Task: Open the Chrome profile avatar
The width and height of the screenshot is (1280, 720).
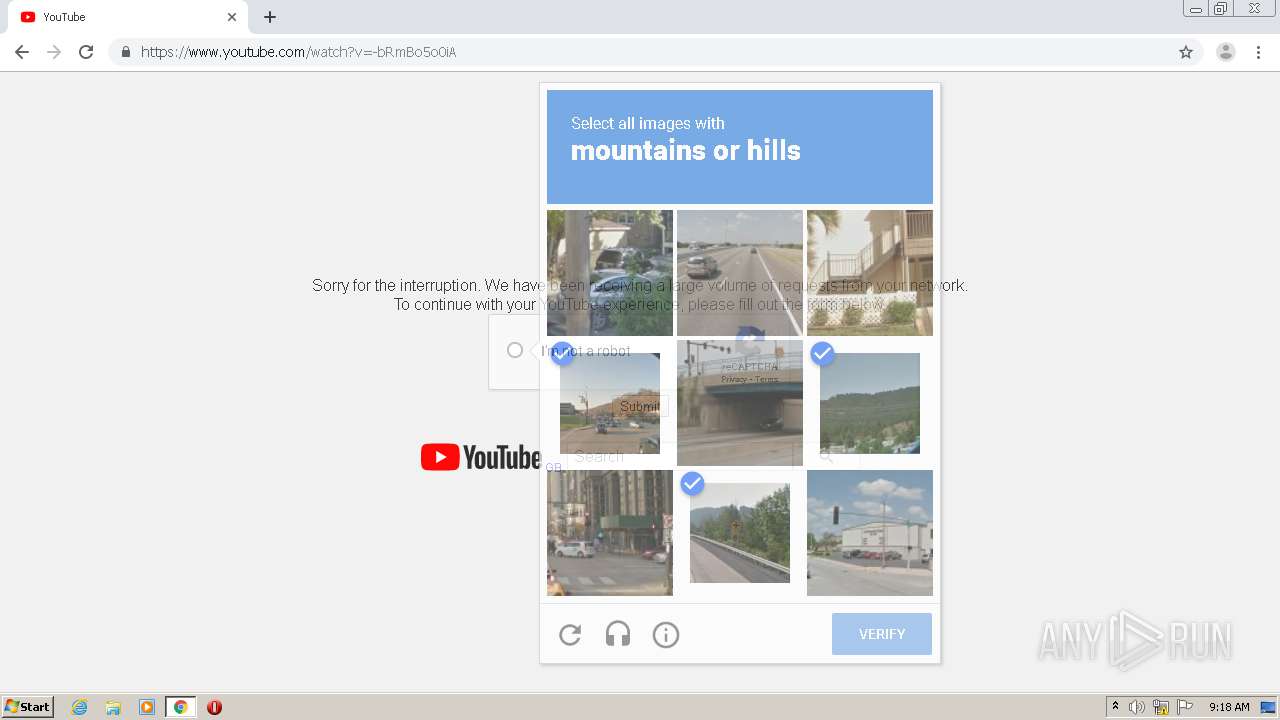Action: [1225, 52]
